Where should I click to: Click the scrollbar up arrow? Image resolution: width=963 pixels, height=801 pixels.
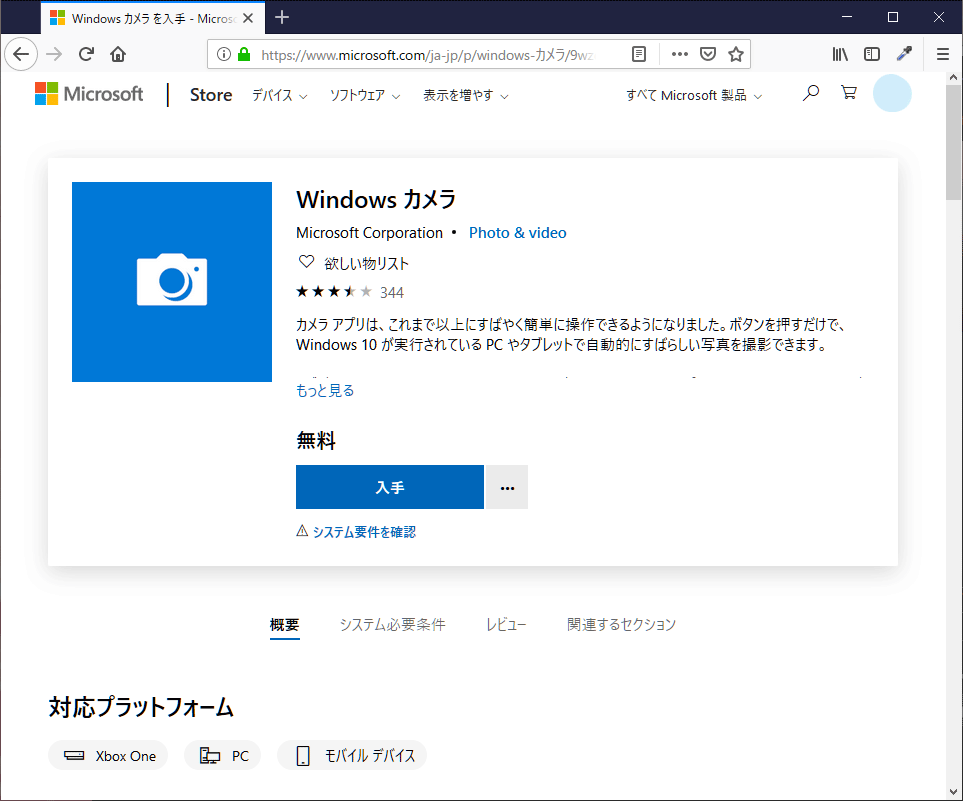(x=953, y=78)
